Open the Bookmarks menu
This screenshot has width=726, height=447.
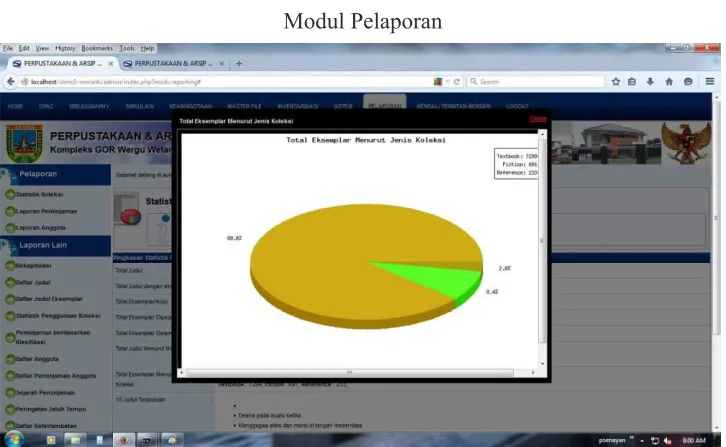point(97,48)
